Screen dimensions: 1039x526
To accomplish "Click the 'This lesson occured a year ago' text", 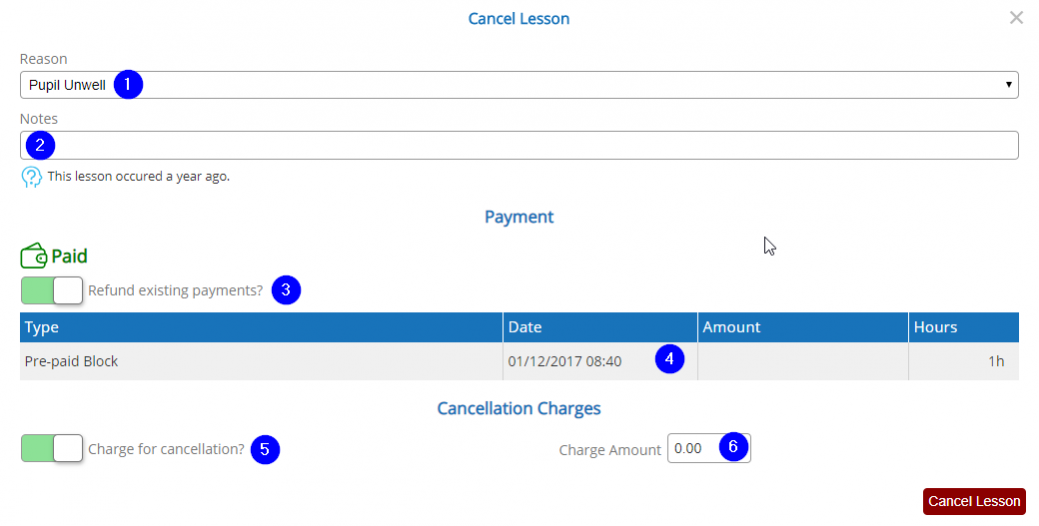I will 138,176.
